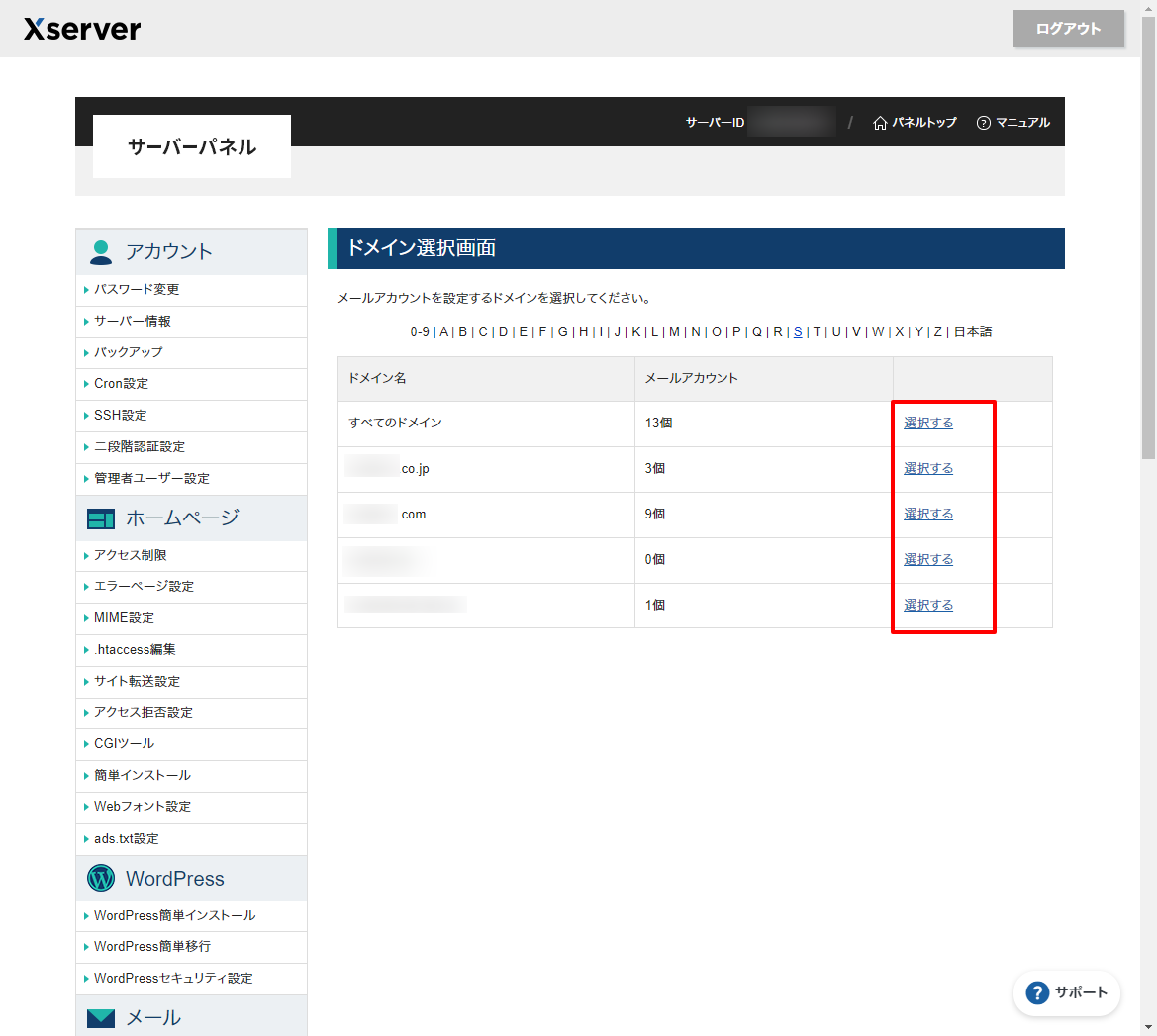The width and height of the screenshot is (1157, 1036).
Task: Click the 9個 mail account count
Action: 654,515
